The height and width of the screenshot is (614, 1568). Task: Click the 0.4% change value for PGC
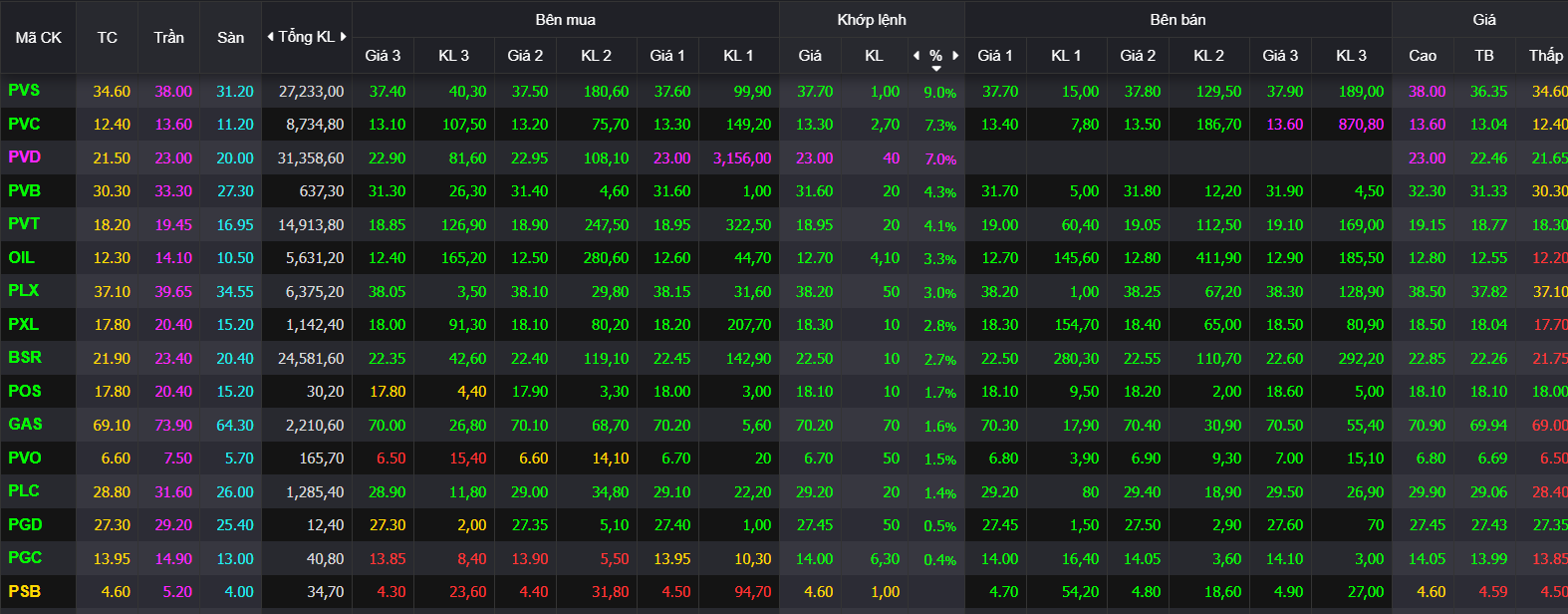point(940,560)
